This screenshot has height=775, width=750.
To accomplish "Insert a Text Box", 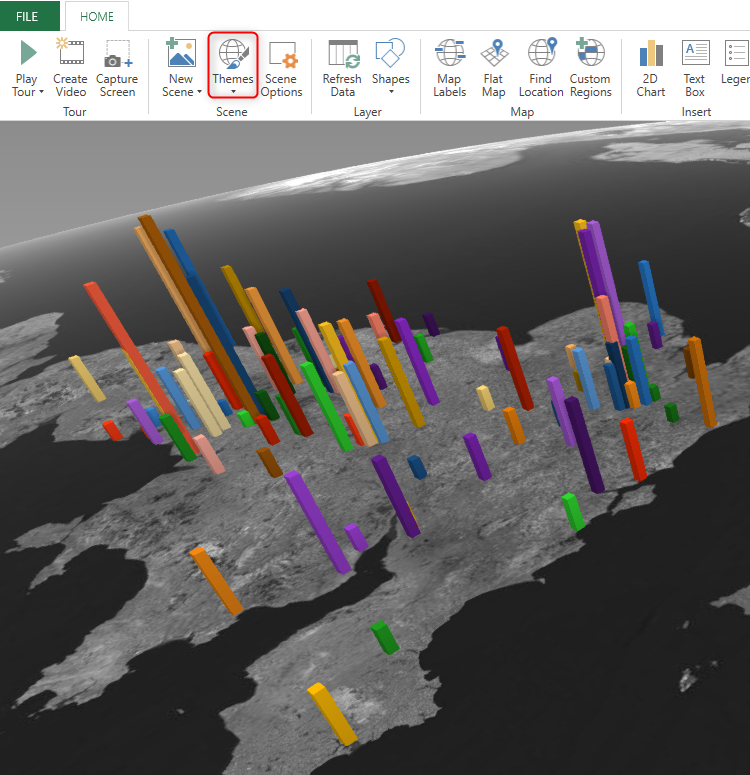I will 695,54.
